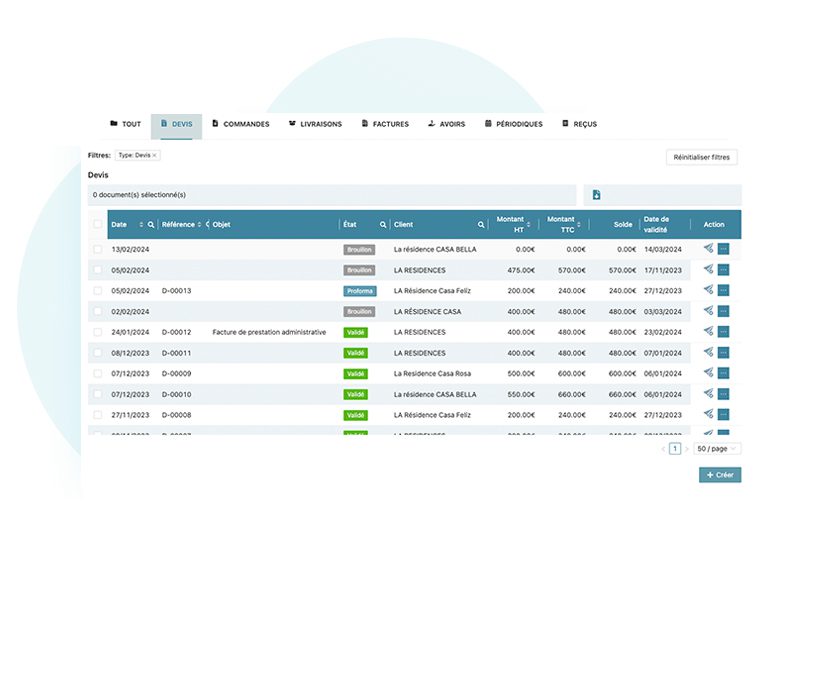Screen dimensions: 823x690
Task: Click the document download icon
Action: click(x=596, y=195)
